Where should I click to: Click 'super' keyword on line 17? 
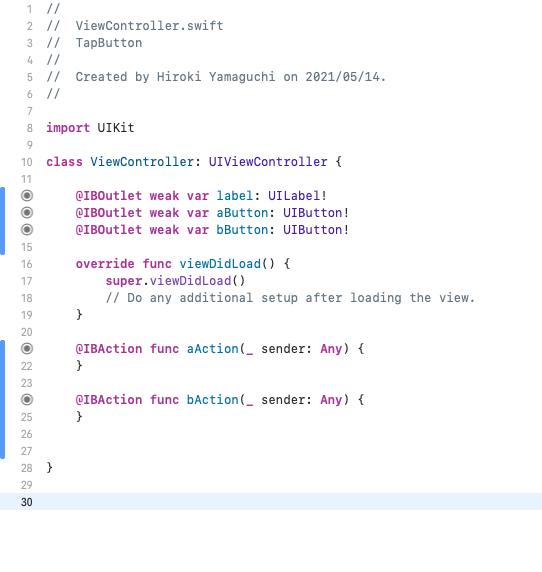click(x=124, y=281)
